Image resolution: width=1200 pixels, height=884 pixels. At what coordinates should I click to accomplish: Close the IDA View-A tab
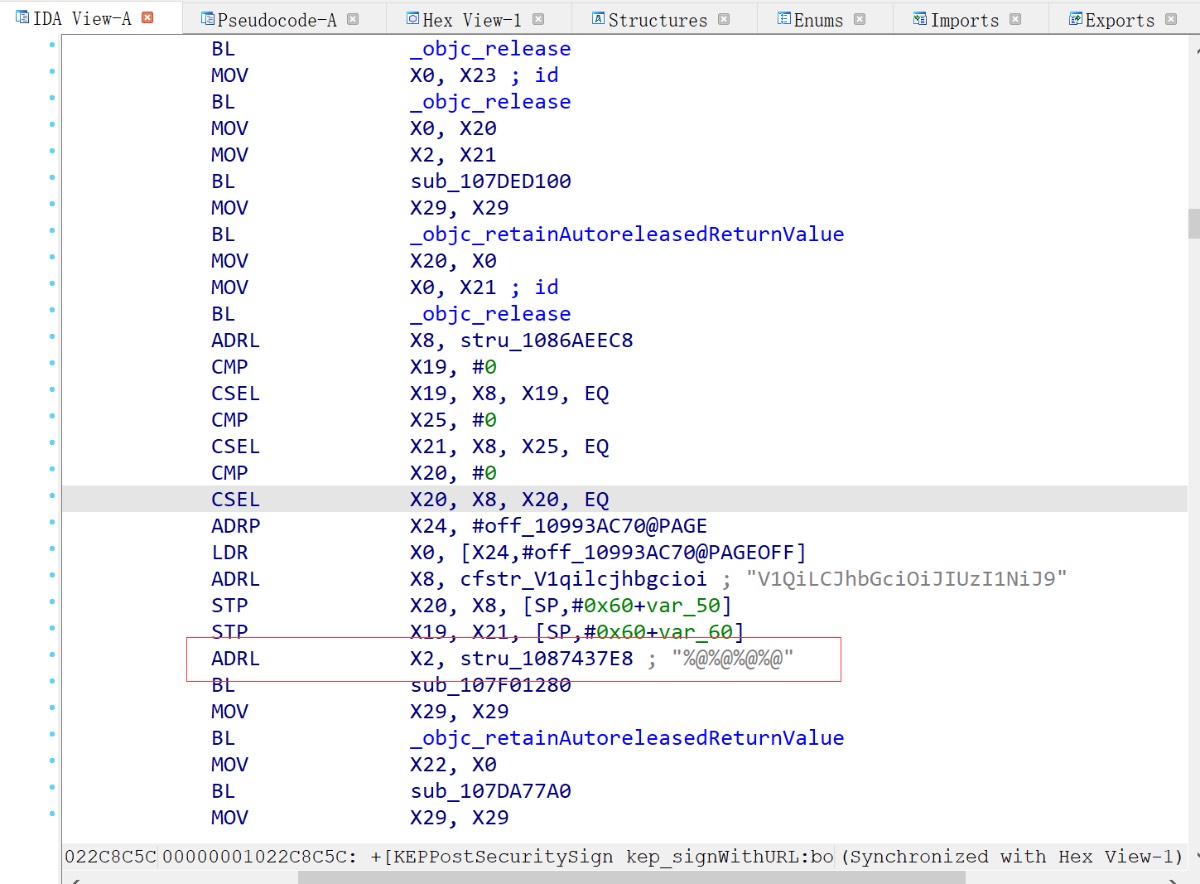148,18
